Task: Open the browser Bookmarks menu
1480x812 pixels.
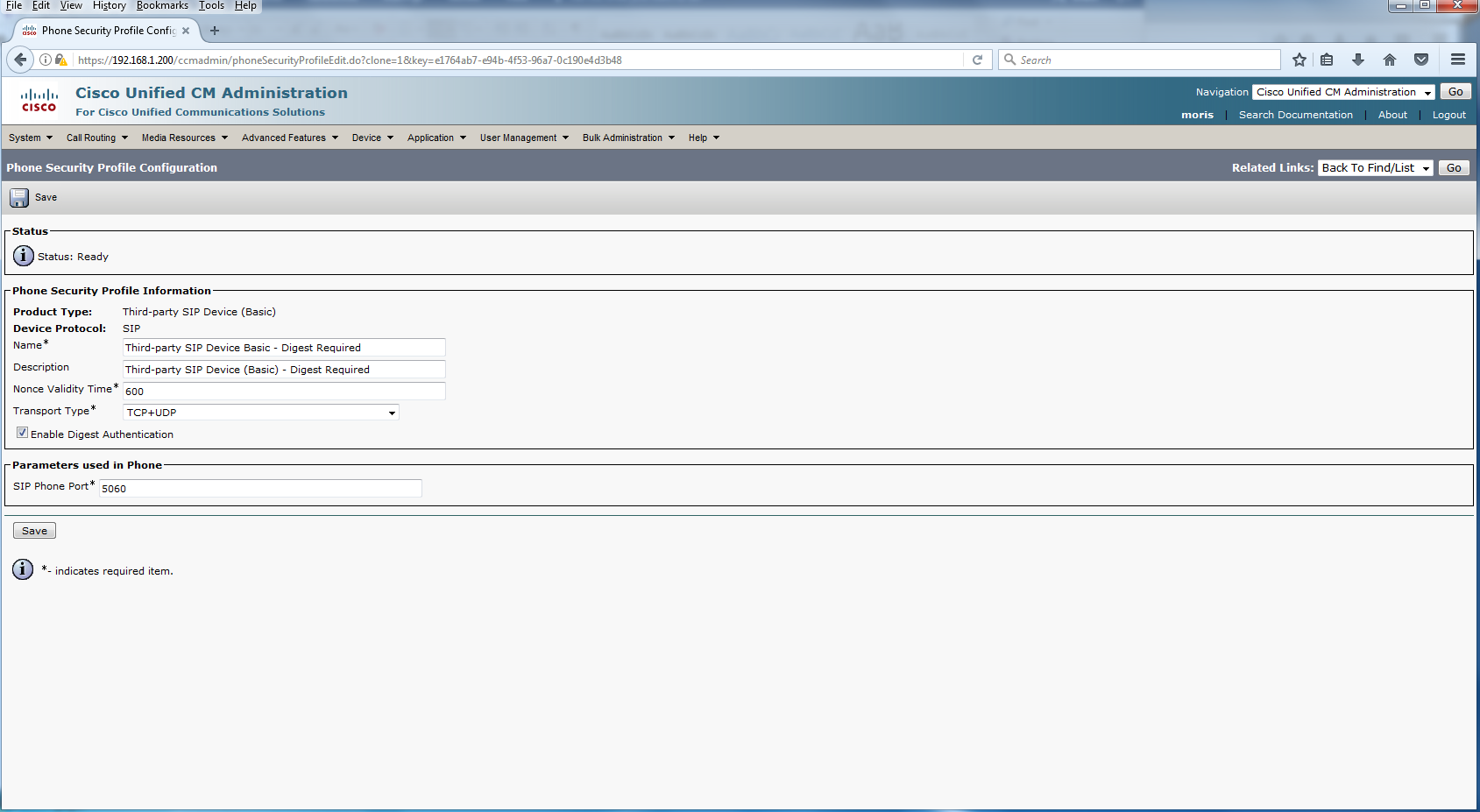Action: [162, 5]
